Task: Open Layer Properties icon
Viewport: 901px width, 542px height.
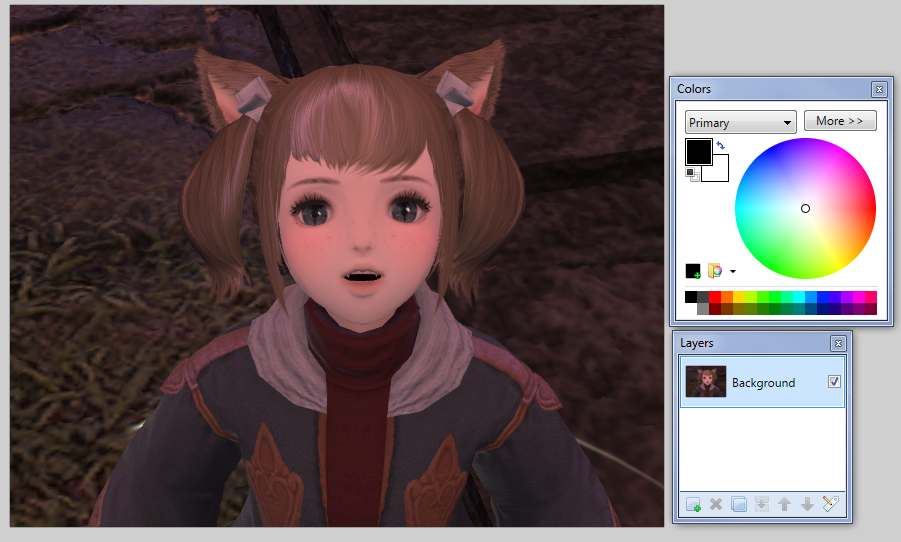Action: point(830,504)
